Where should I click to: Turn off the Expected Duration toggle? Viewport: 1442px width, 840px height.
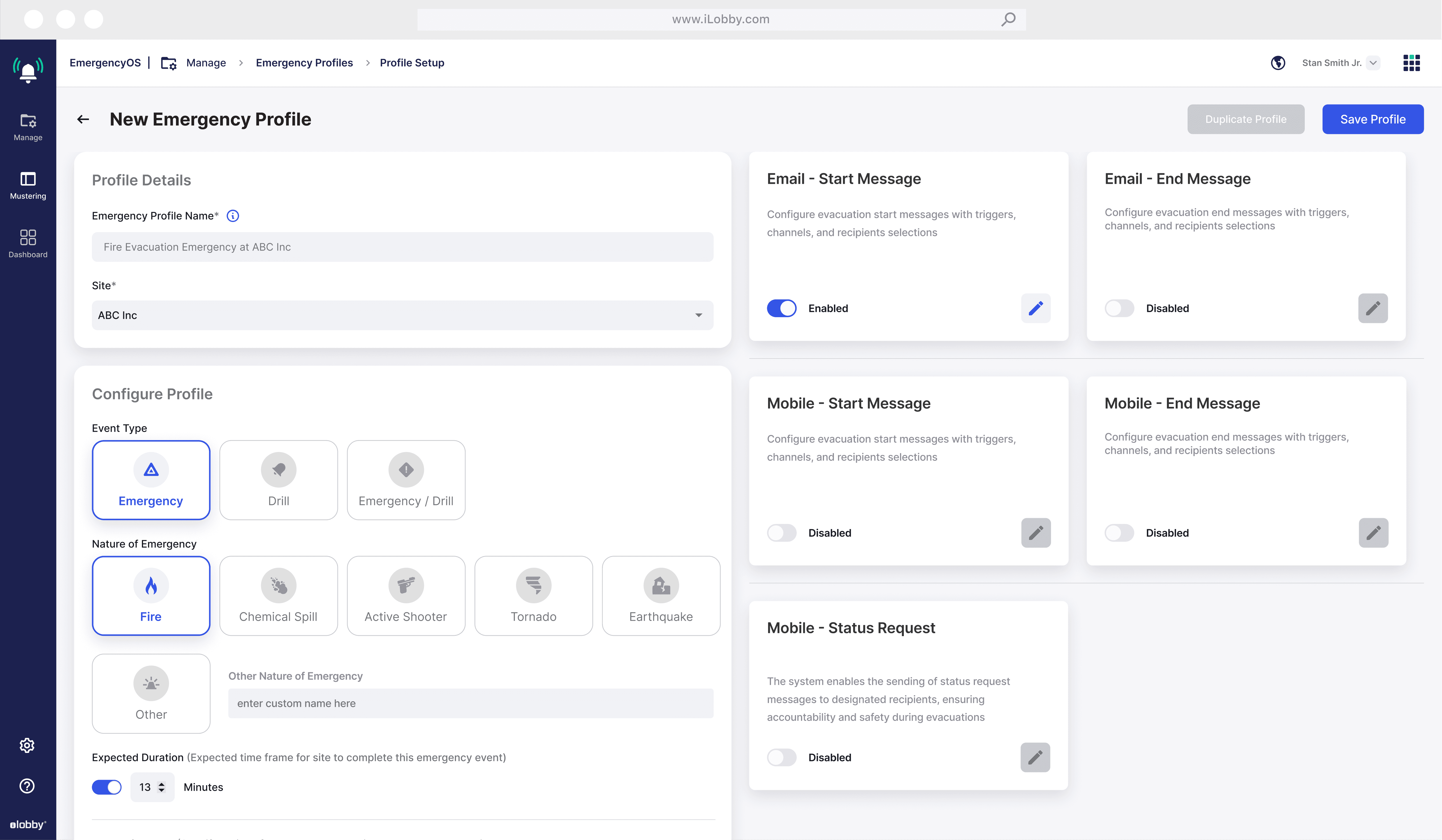106,787
